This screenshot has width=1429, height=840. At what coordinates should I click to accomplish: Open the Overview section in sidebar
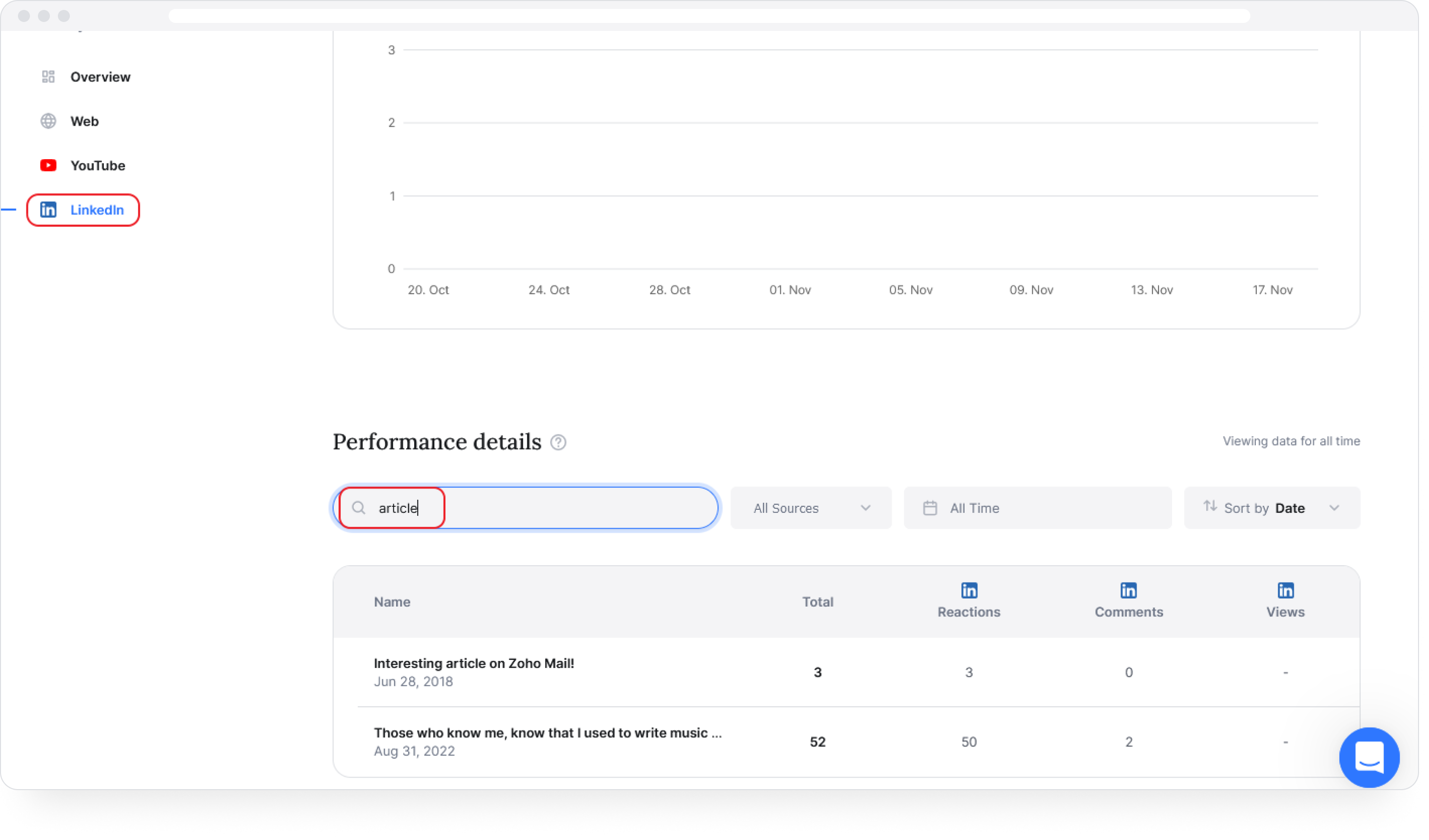pyautogui.click(x=86, y=77)
